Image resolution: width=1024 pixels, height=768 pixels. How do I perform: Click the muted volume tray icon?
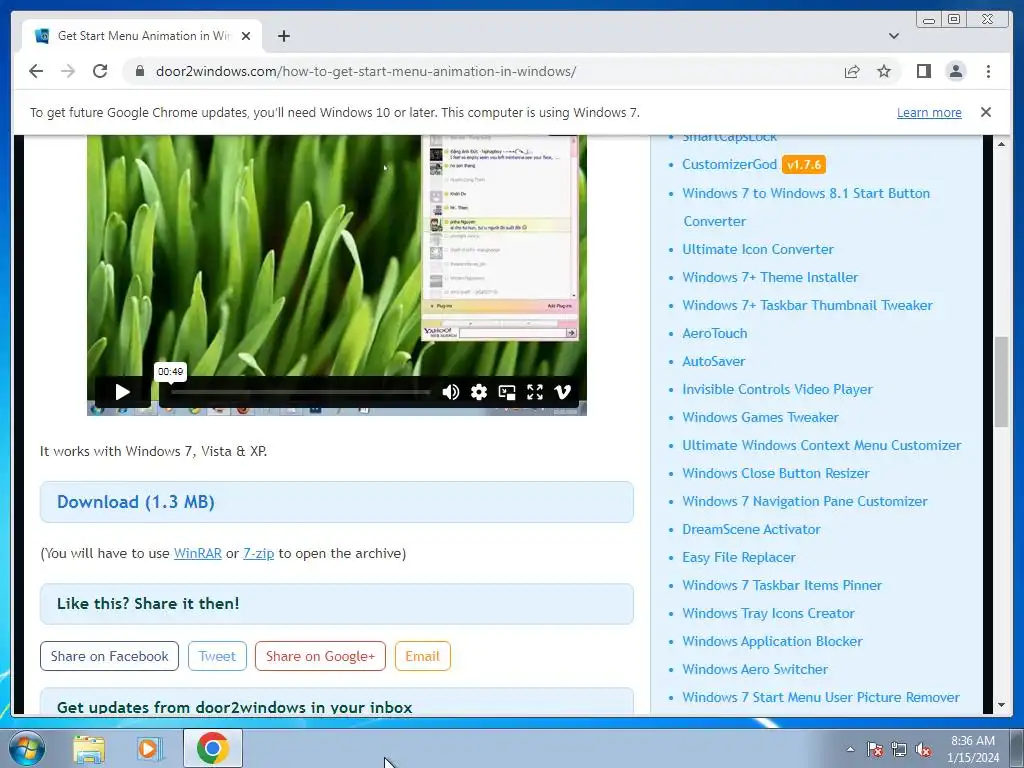pyautogui.click(x=923, y=749)
